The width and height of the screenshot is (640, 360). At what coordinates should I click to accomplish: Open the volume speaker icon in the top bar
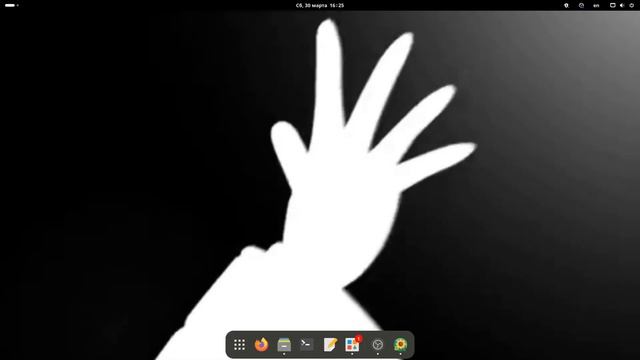[622, 5]
